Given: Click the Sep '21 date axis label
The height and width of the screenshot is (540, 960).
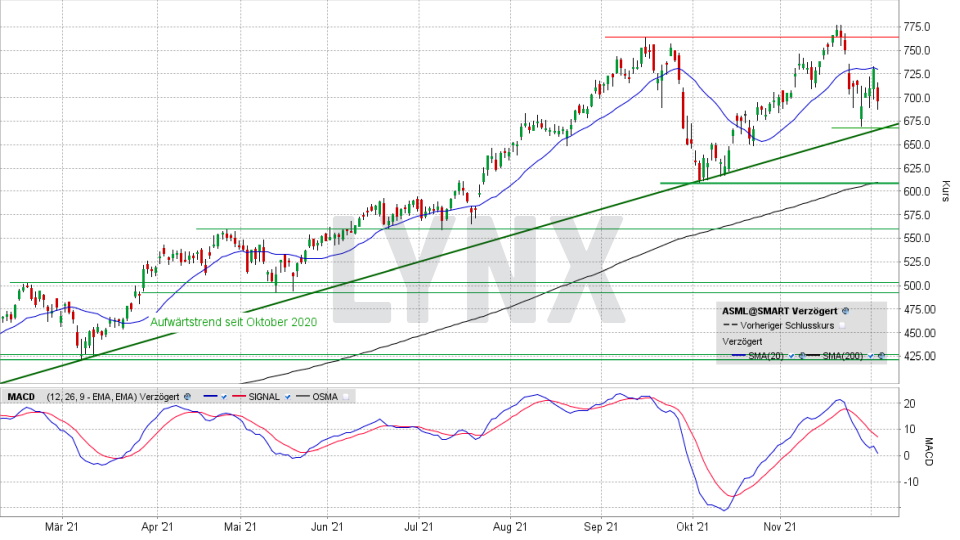Looking at the screenshot, I should coord(601,525).
